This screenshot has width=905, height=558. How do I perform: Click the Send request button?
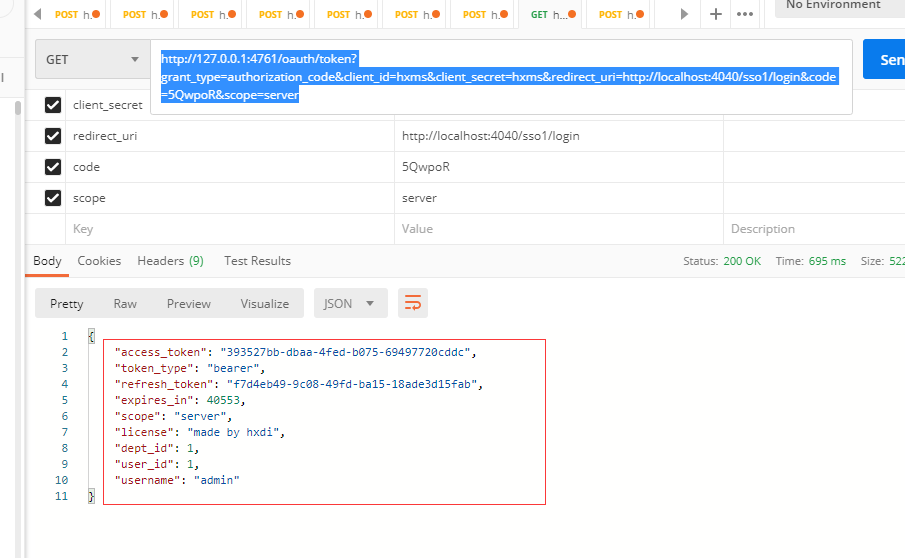pyautogui.click(x=886, y=60)
